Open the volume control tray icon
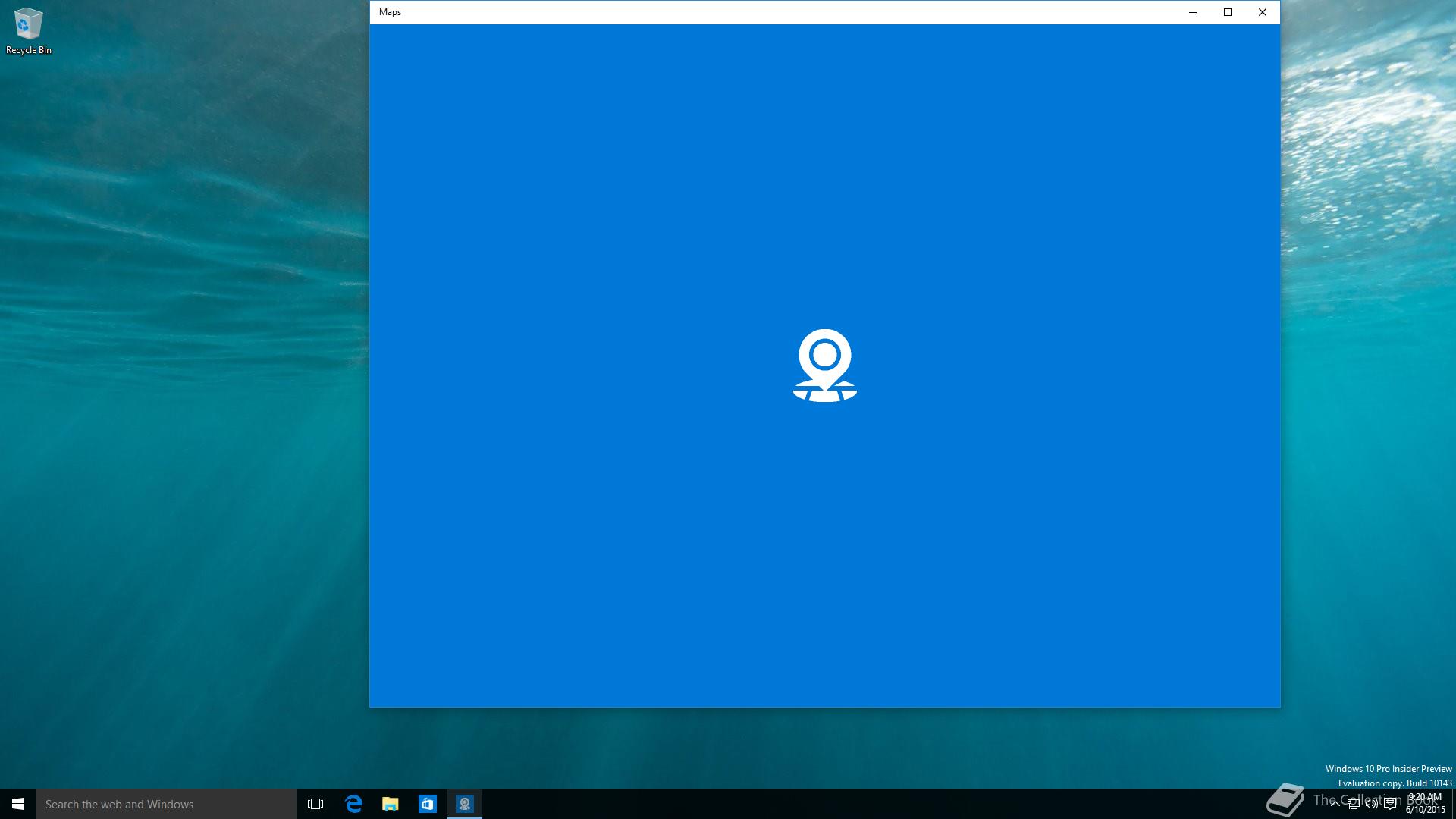Viewport: 1456px width, 819px height. [1372, 804]
